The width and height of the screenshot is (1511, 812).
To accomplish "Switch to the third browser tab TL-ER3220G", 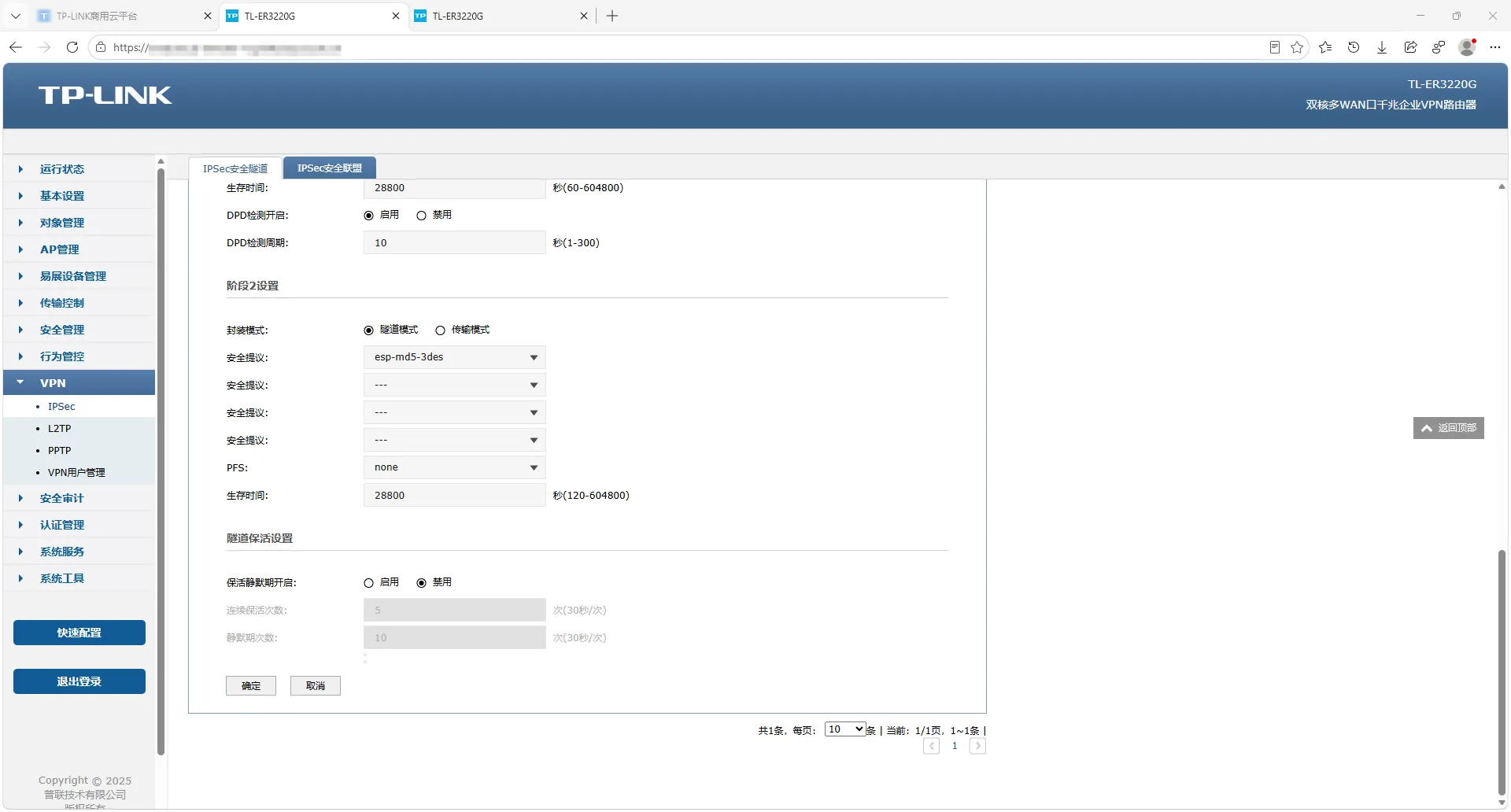I will pyautogui.click(x=501, y=16).
